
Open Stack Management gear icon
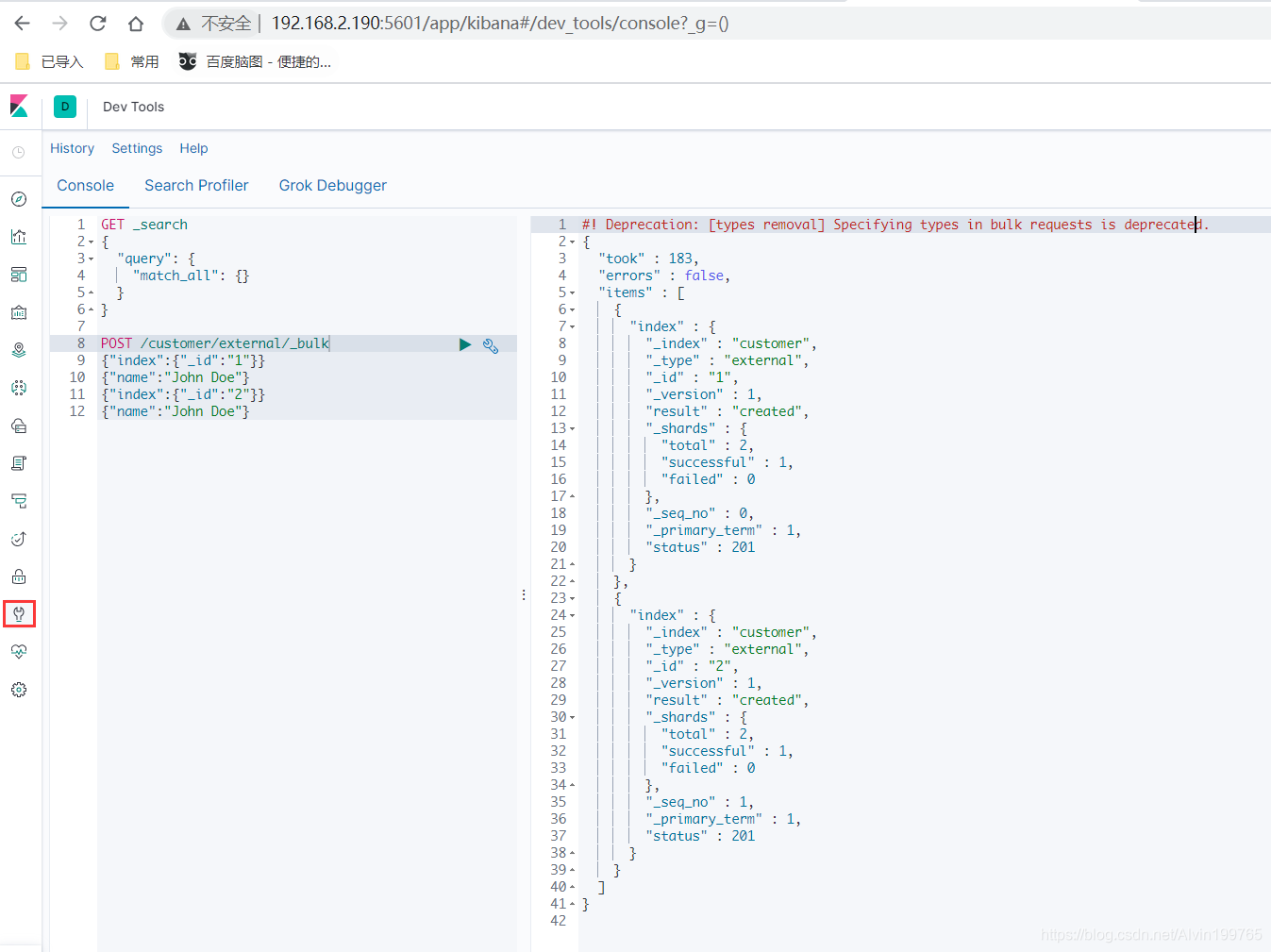click(19, 690)
